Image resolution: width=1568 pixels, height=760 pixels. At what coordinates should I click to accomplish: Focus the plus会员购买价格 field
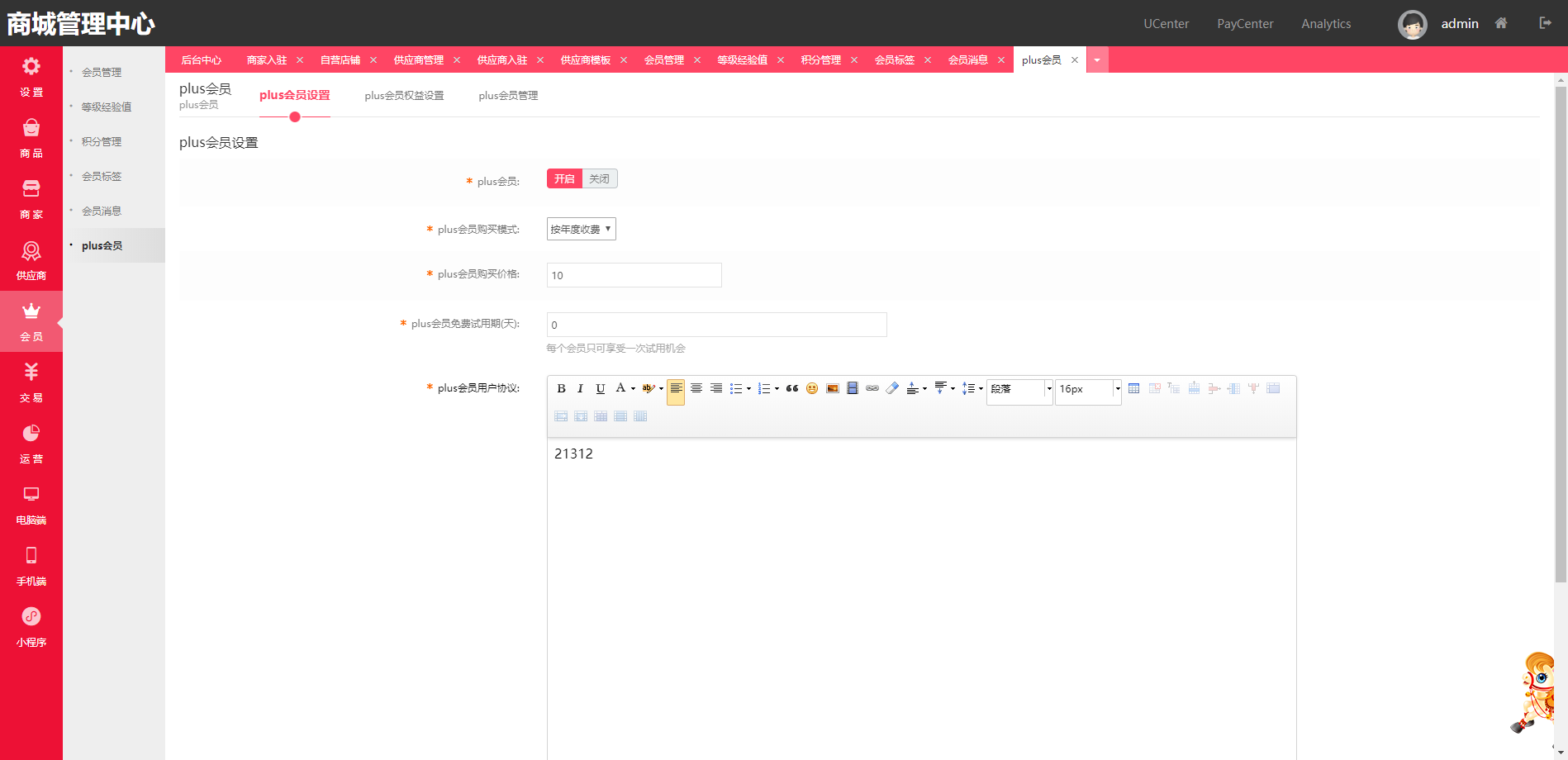point(634,275)
